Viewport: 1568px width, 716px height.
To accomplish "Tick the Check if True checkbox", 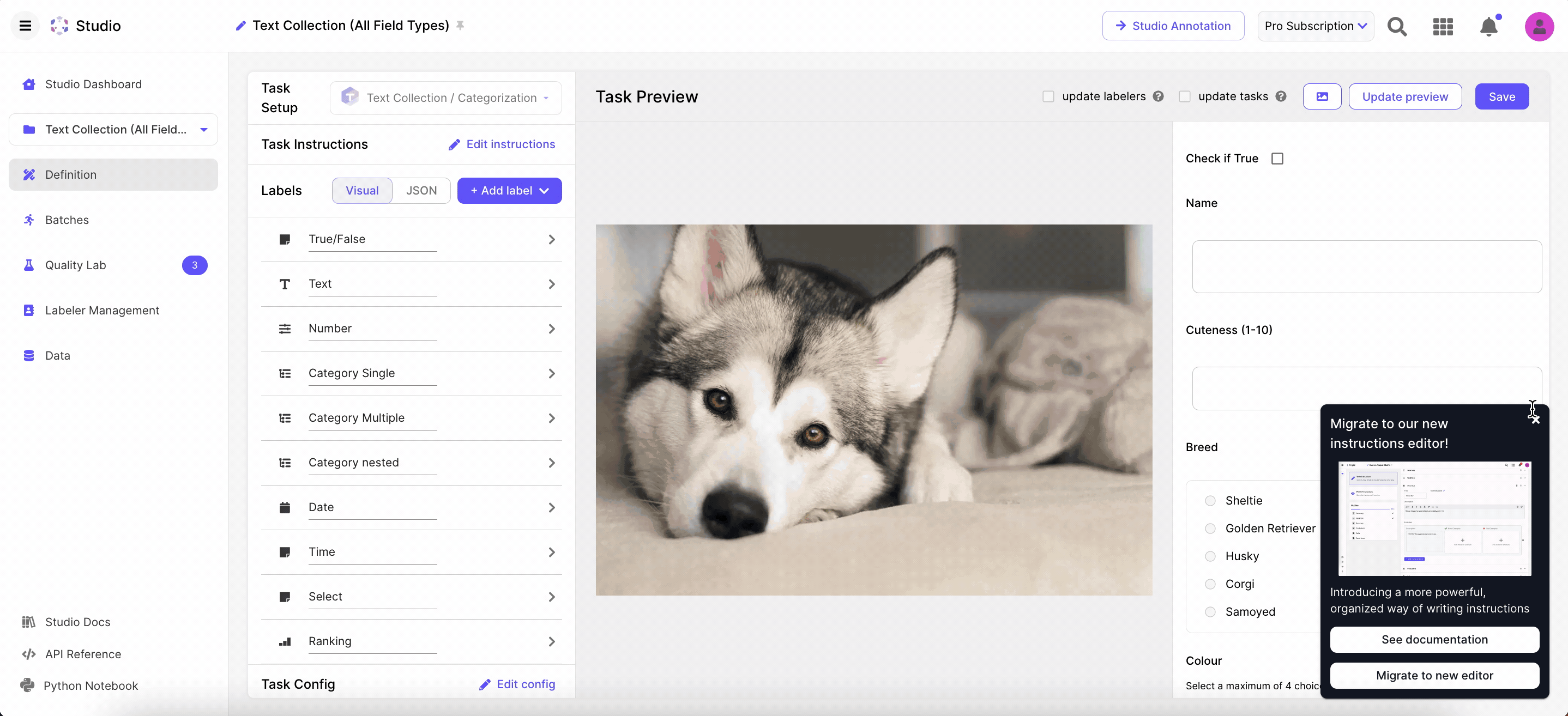I will pos(1277,159).
